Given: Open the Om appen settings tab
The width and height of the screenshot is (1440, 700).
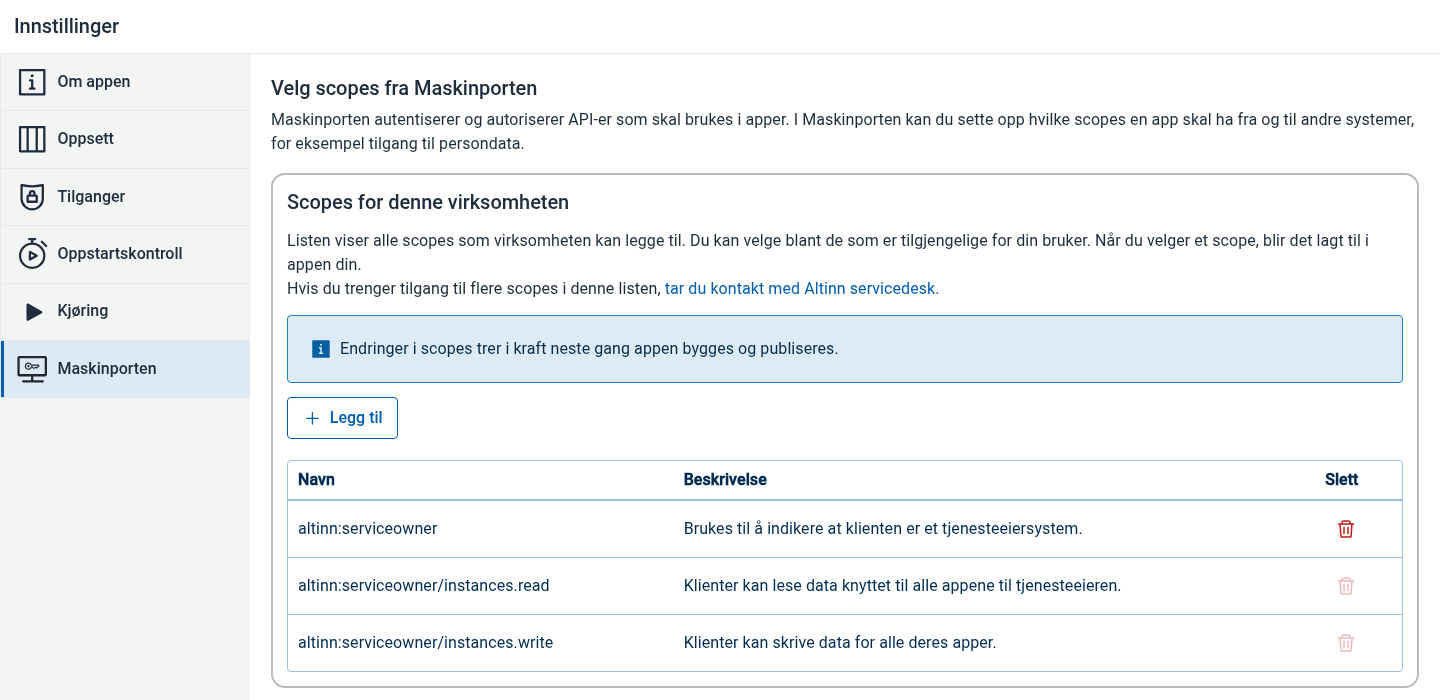Looking at the screenshot, I should point(125,82).
